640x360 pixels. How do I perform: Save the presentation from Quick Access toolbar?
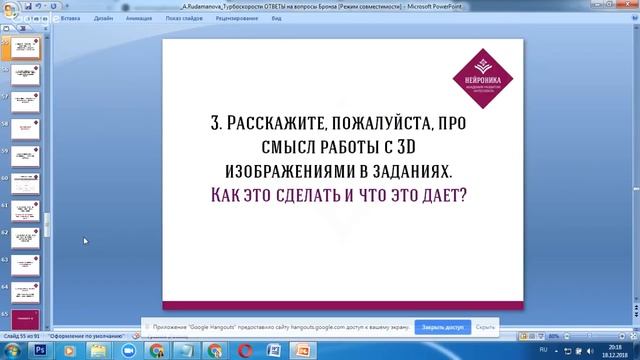28,6
